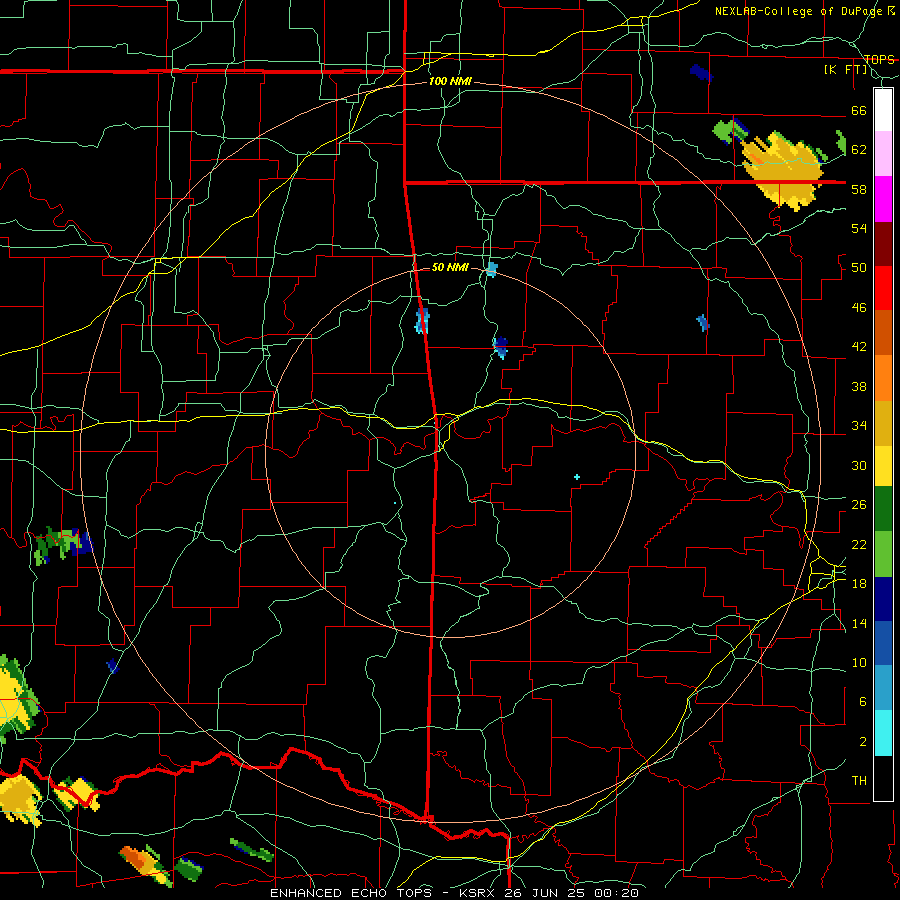Click the dark maroon legend swatch
Viewport: 900px width, 900px height.
(x=883, y=244)
